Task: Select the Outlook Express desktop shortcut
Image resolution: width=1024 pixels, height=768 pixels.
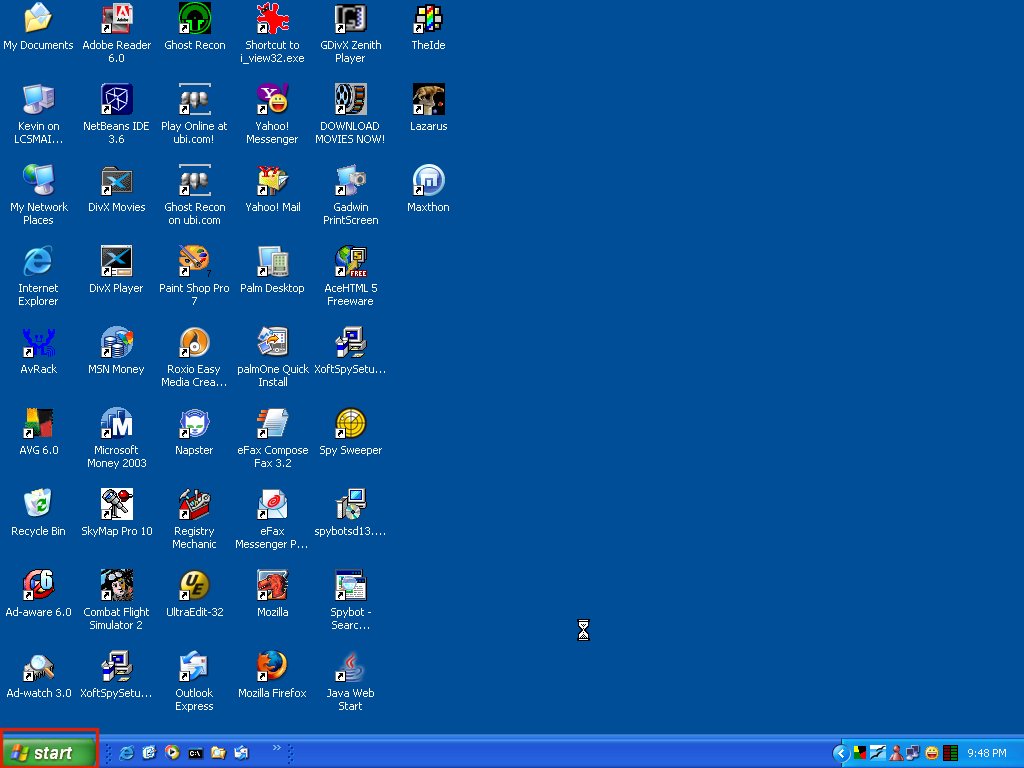Action: tap(194, 666)
